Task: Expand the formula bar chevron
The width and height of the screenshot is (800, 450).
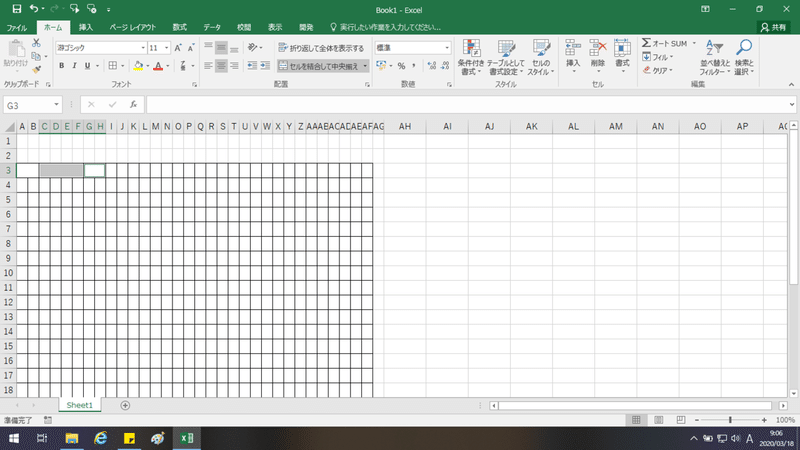Action: 791,105
